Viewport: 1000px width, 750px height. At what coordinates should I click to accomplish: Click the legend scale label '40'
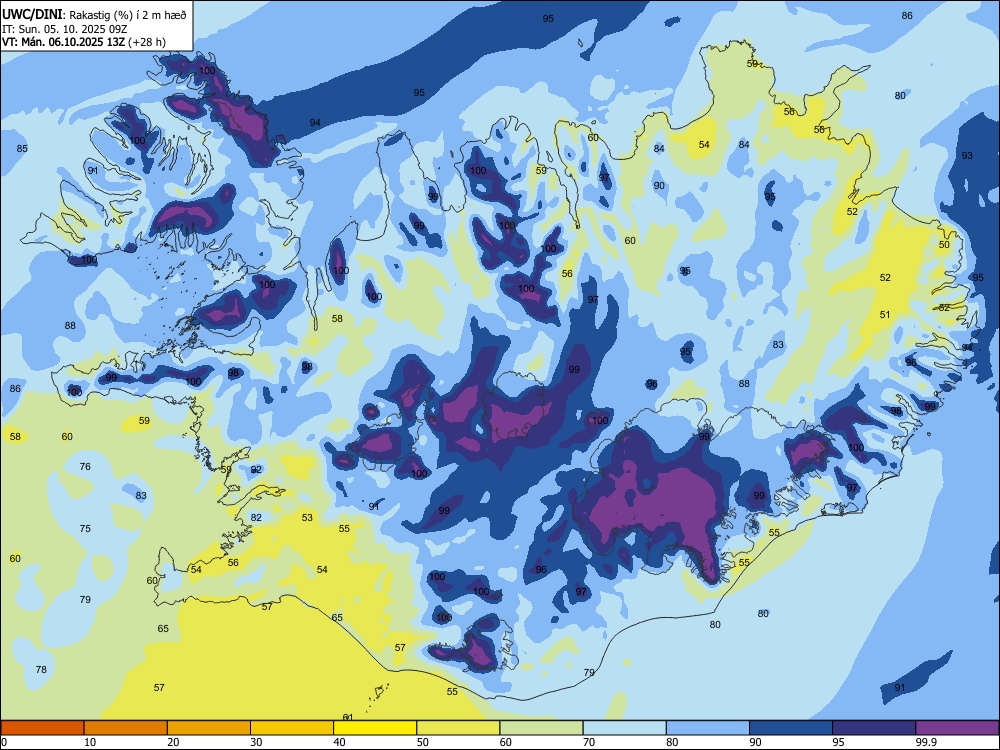pos(339,742)
